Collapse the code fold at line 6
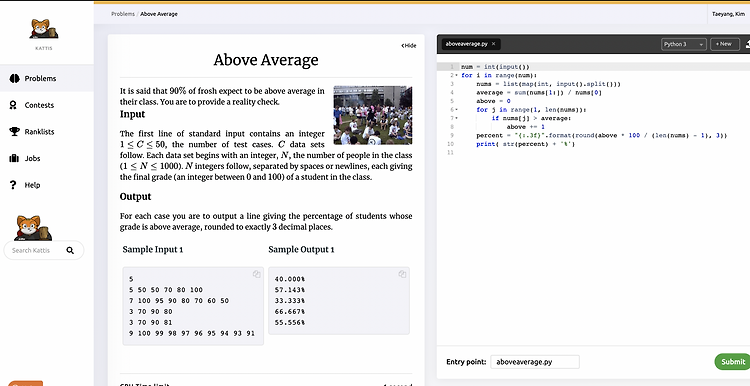 click(456, 110)
